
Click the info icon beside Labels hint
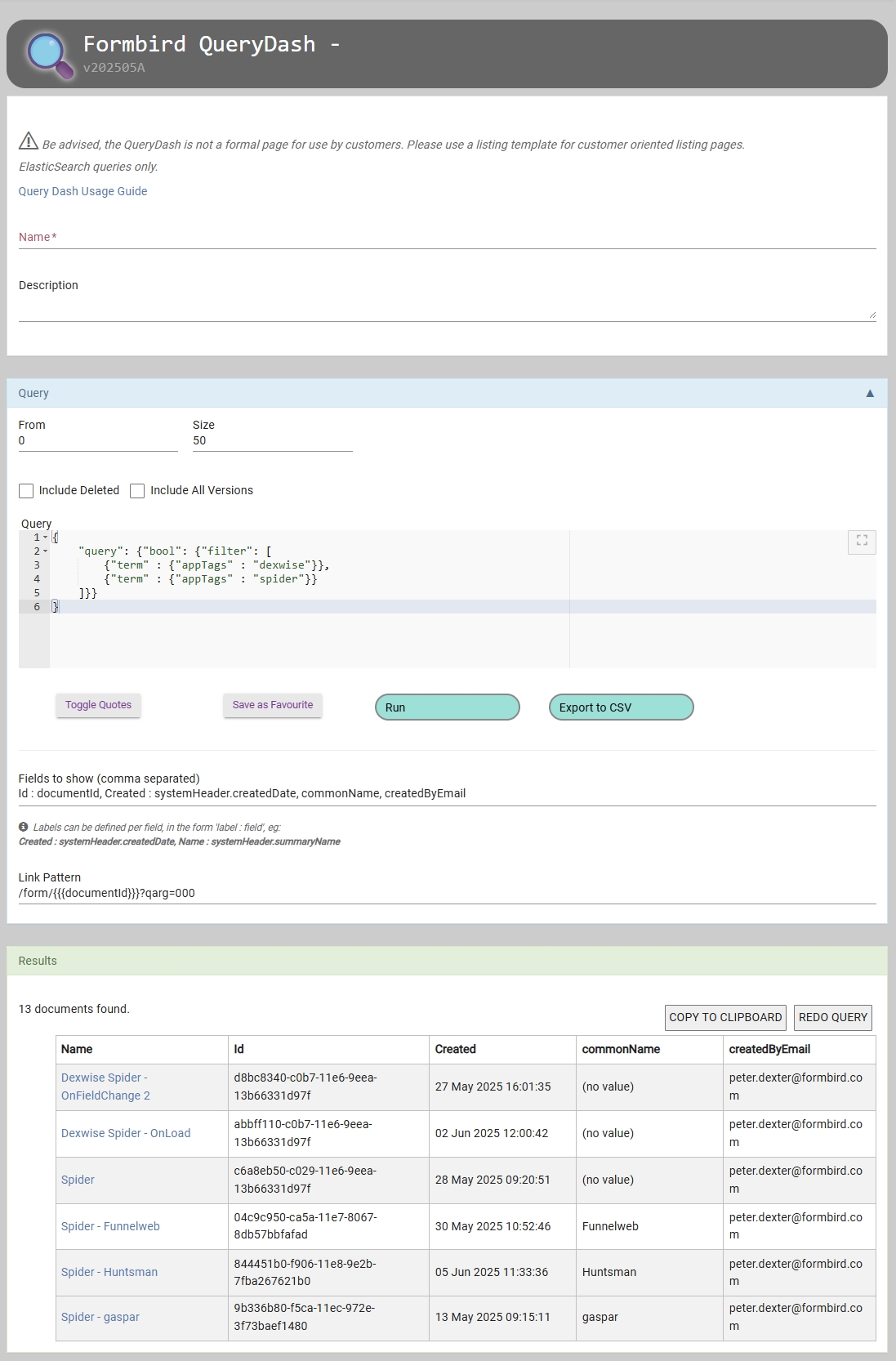[x=24, y=827]
